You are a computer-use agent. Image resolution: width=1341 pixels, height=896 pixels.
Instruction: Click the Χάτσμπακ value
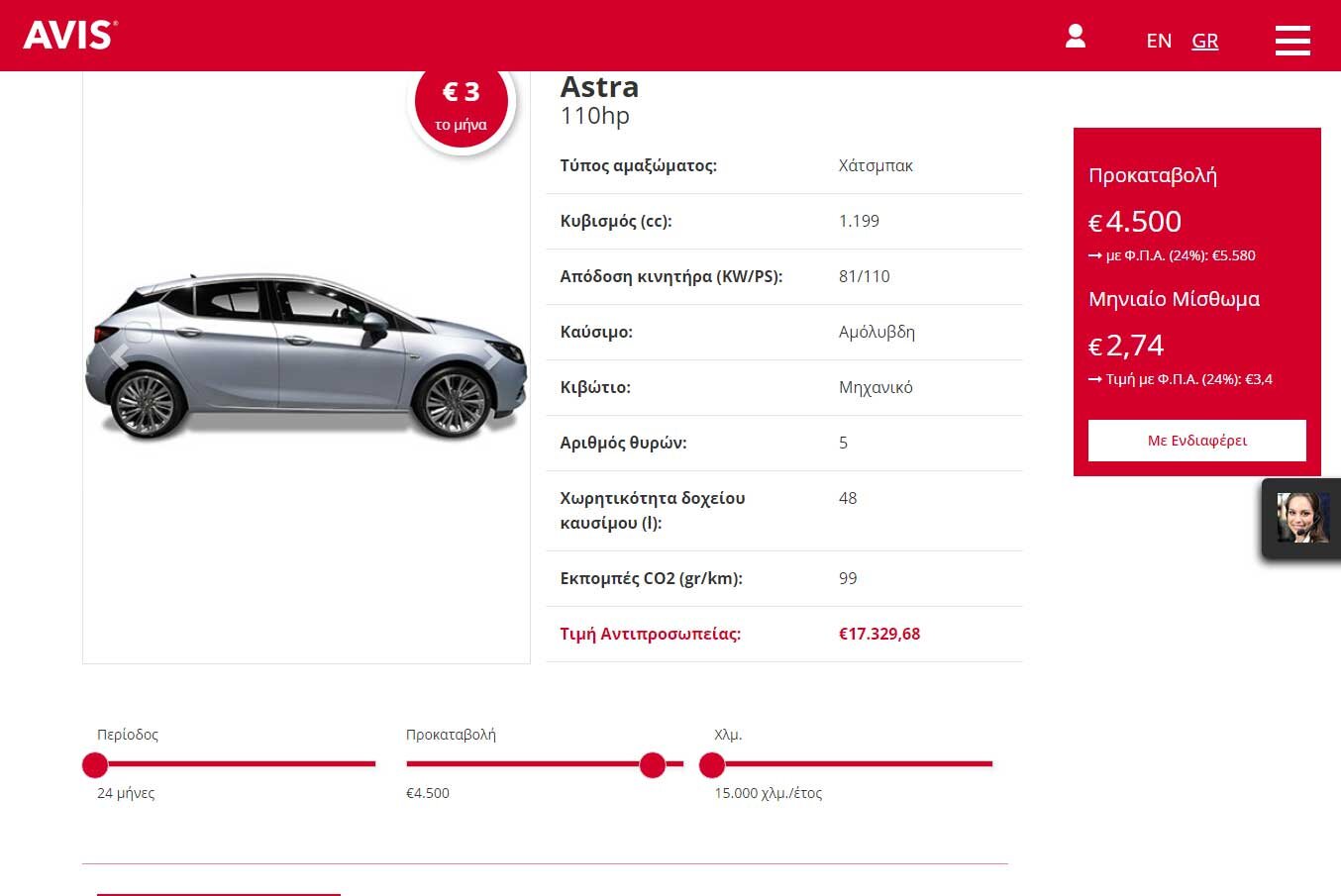click(876, 165)
